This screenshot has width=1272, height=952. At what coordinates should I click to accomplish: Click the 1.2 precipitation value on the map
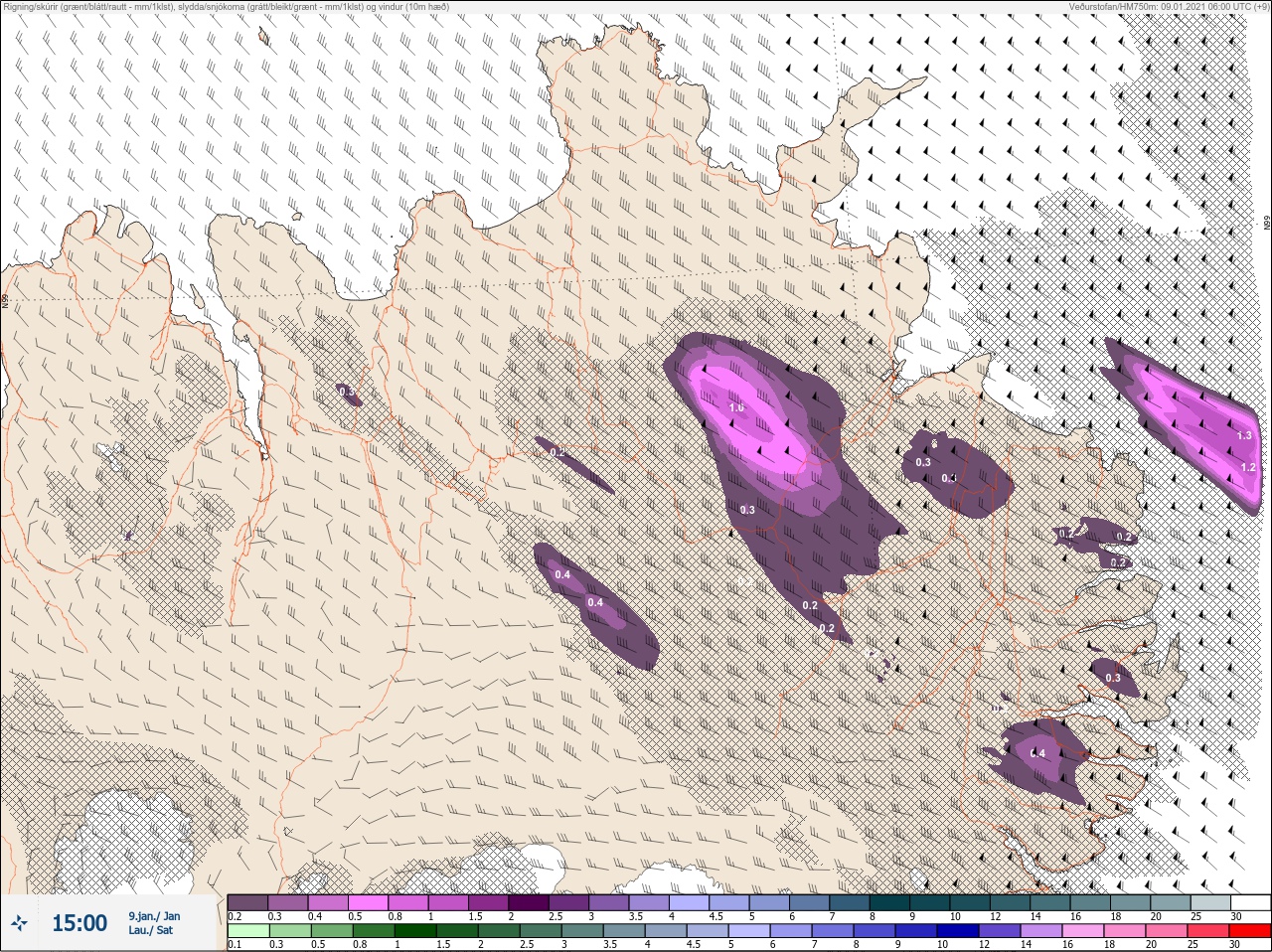pos(1249,467)
